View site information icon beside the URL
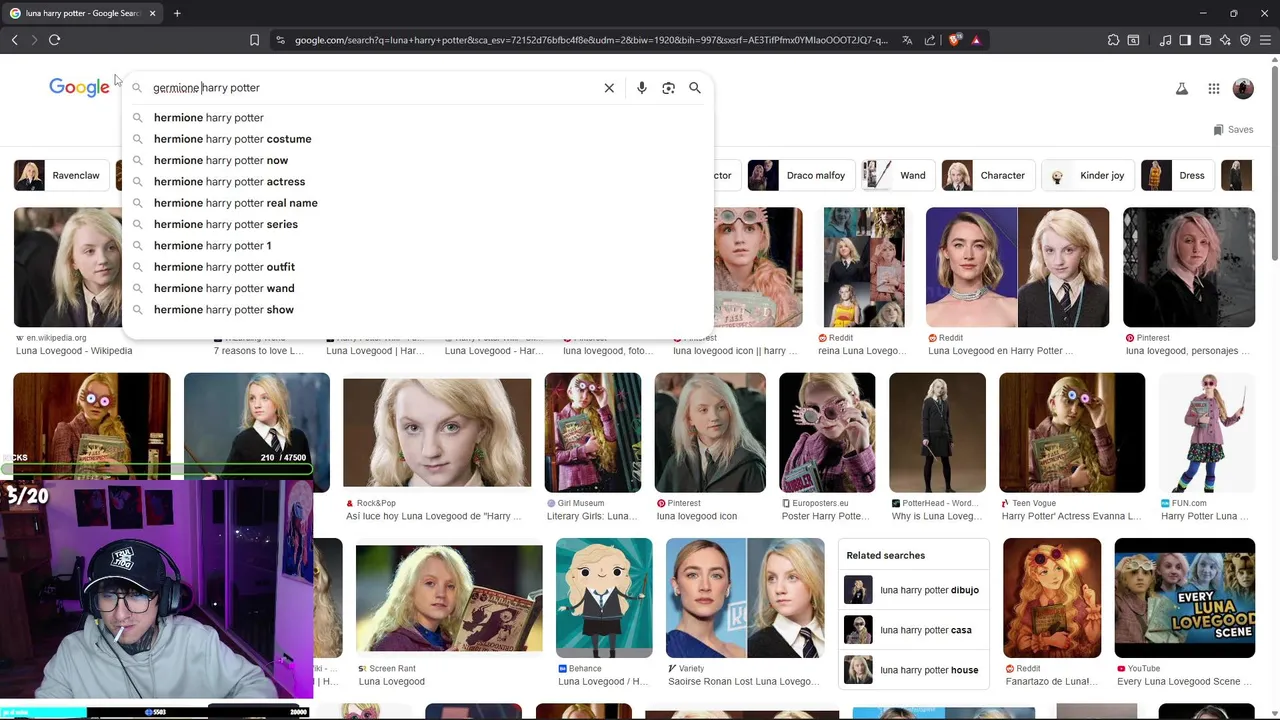Screen dimensions: 1280x720 point(280,40)
